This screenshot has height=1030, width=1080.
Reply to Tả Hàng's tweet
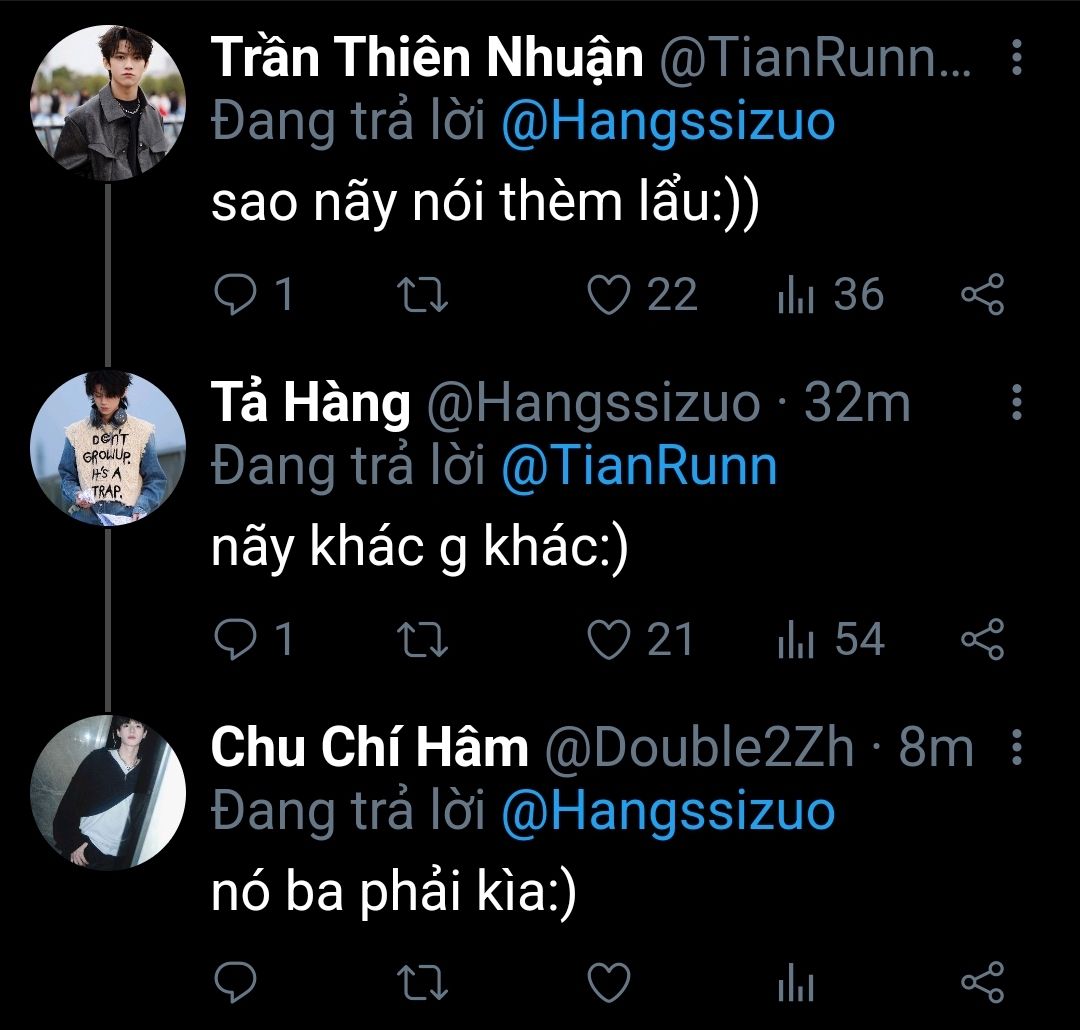pyautogui.click(x=236, y=640)
